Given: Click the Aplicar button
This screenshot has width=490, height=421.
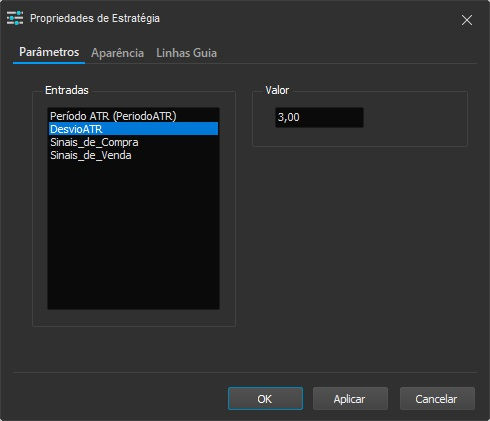Looking at the screenshot, I should pos(350,399).
